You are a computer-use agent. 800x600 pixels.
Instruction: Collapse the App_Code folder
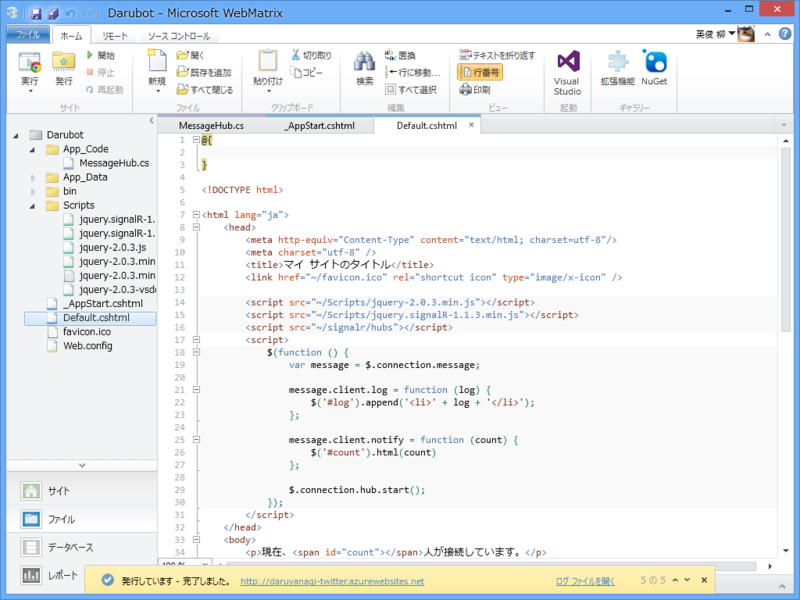[x=32, y=150]
